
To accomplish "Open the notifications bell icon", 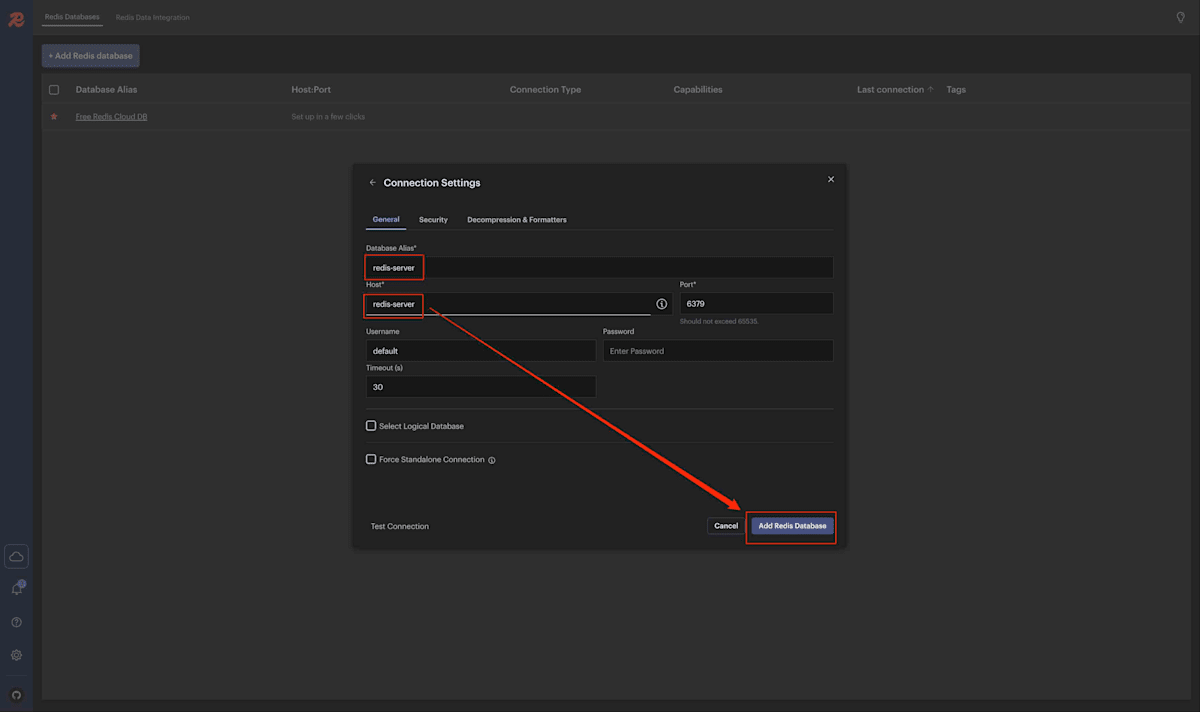I will 16,589.
